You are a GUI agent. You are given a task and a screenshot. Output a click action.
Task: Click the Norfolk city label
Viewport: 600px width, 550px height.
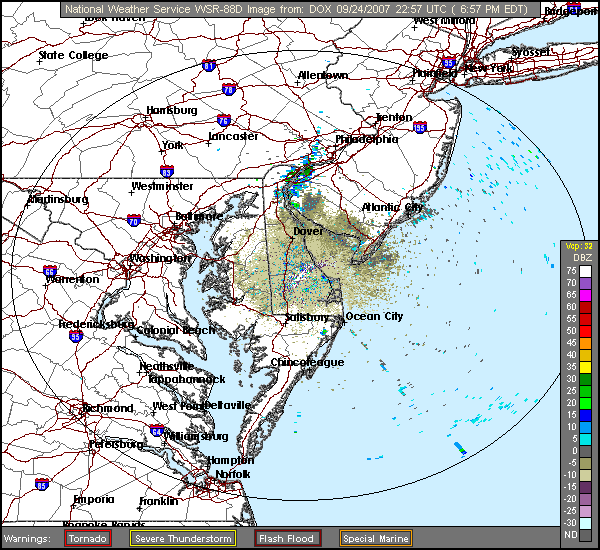click(x=233, y=474)
